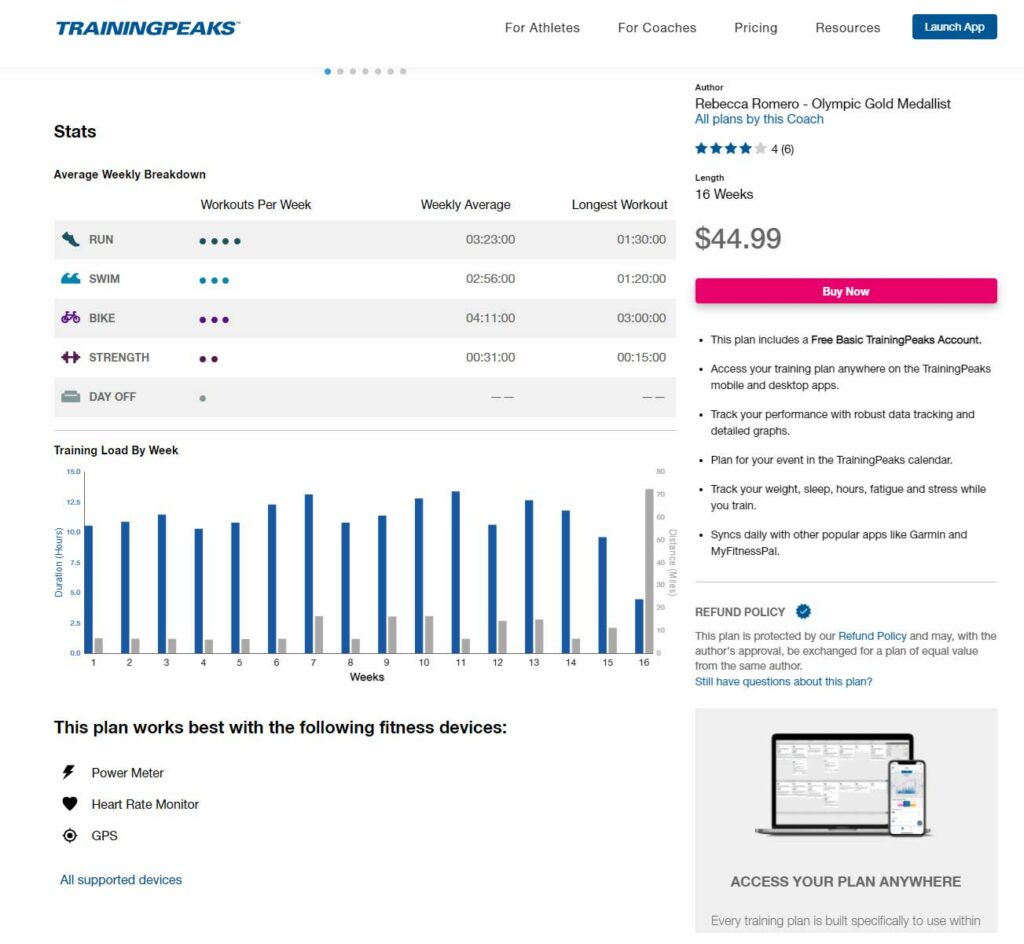This screenshot has width=1024, height=944.
Task: Click the RUN row label
Action: coord(101,240)
